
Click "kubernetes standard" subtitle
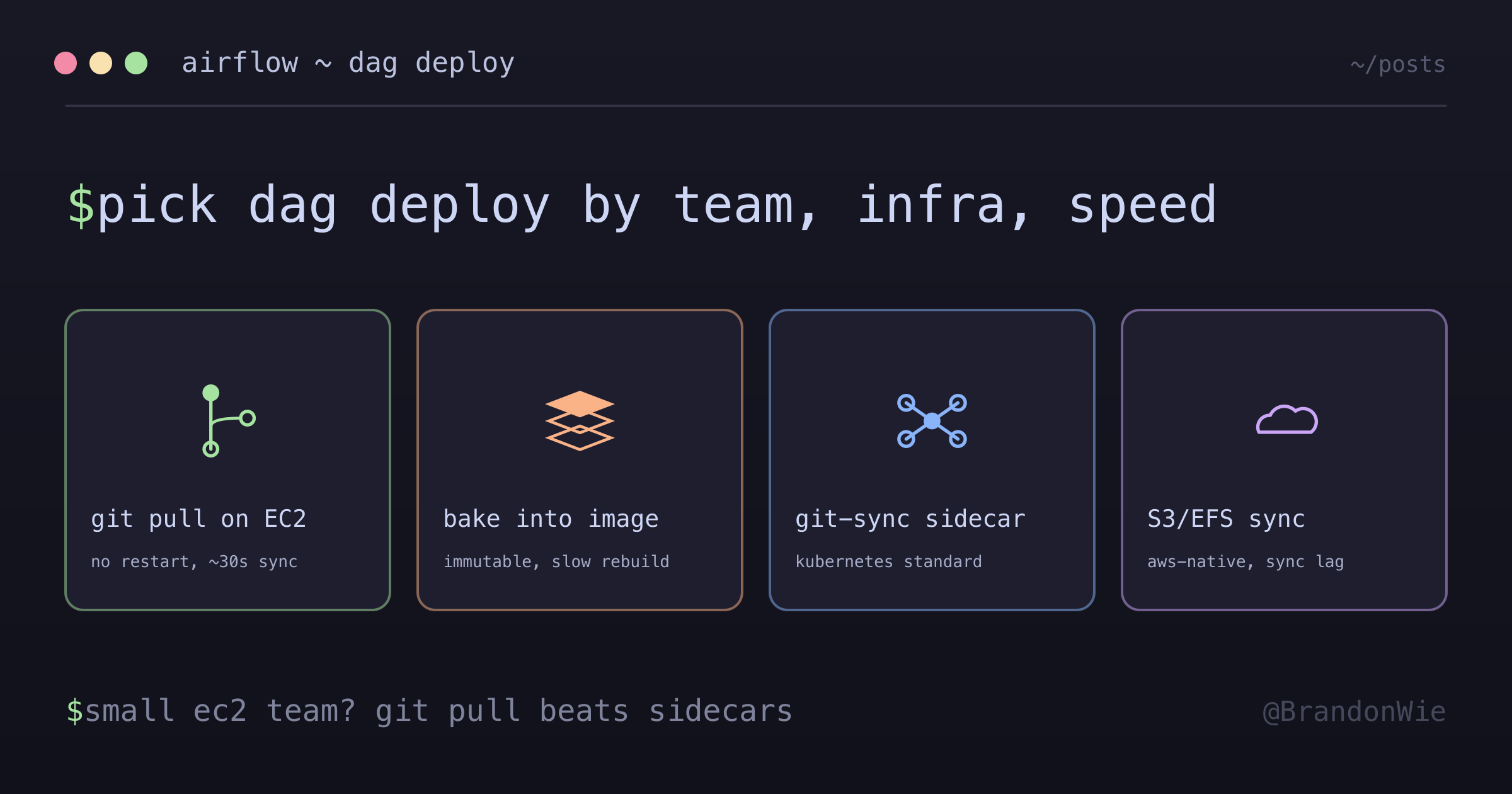point(888,561)
